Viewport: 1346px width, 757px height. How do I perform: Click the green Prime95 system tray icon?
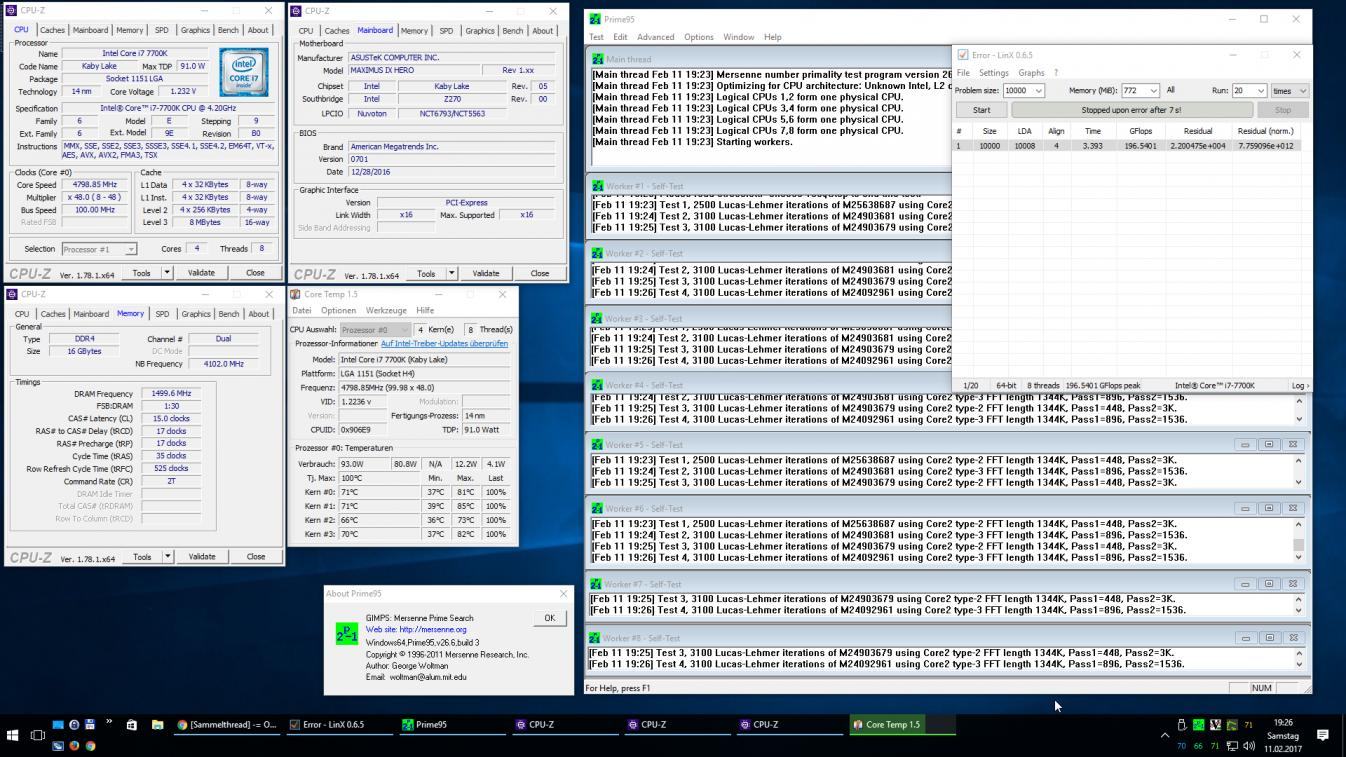point(1198,725)
